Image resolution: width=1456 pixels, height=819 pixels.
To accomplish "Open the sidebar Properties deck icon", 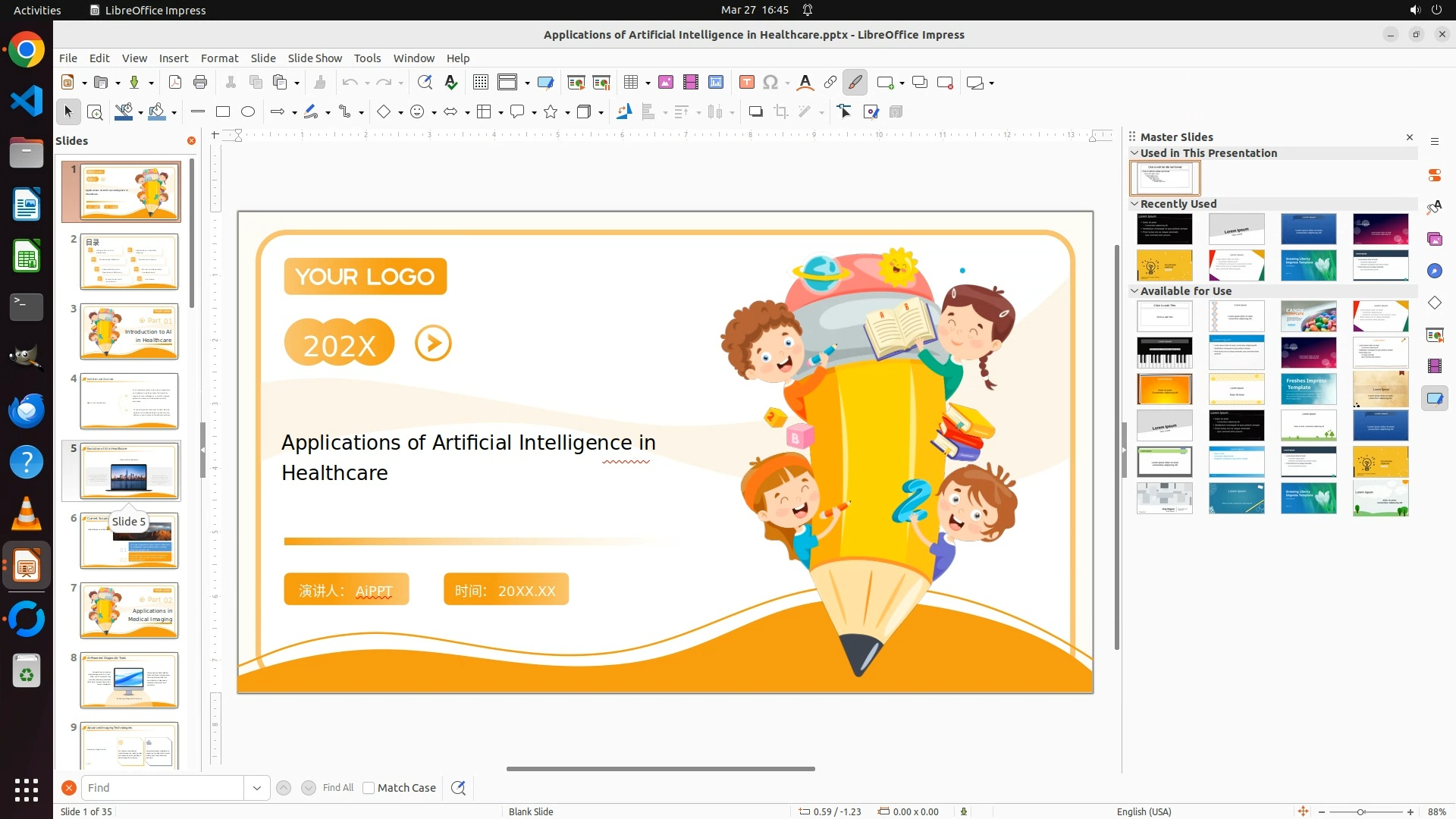I will (1434, 175).
